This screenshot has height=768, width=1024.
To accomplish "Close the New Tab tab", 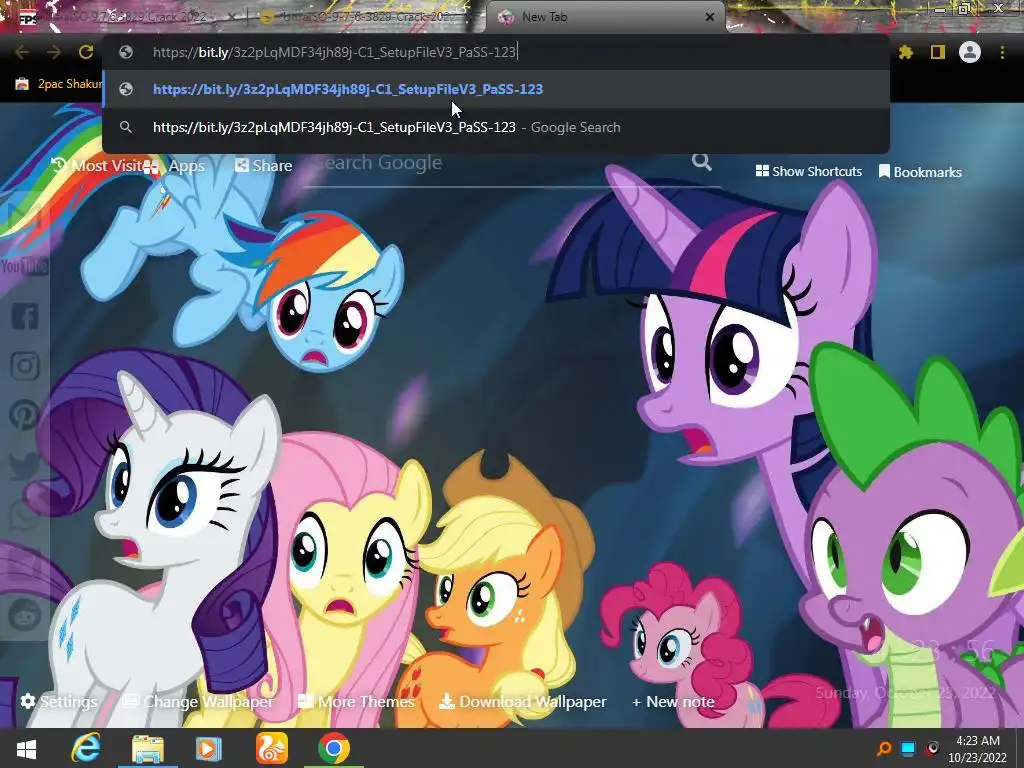I will (710, 18).
